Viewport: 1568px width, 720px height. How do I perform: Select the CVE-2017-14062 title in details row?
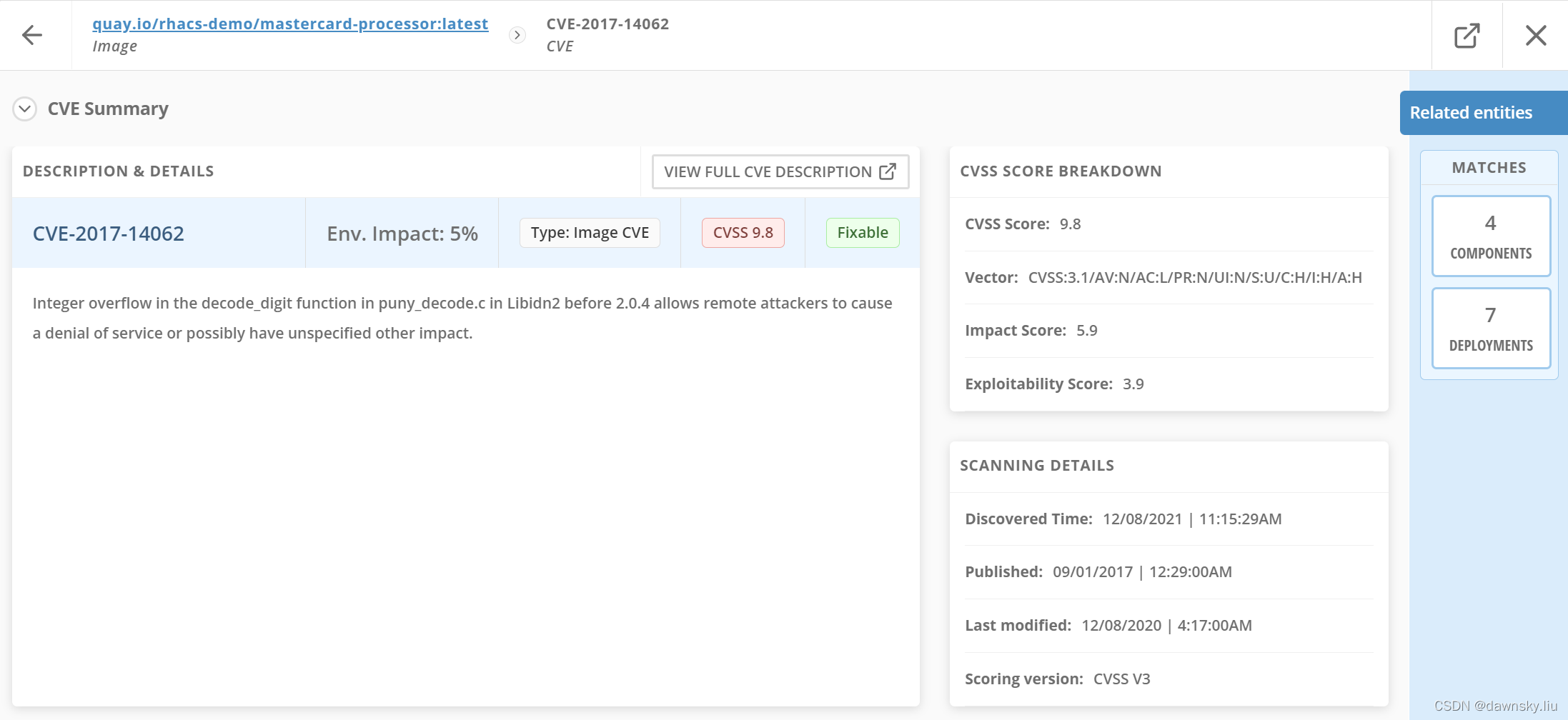109,234
